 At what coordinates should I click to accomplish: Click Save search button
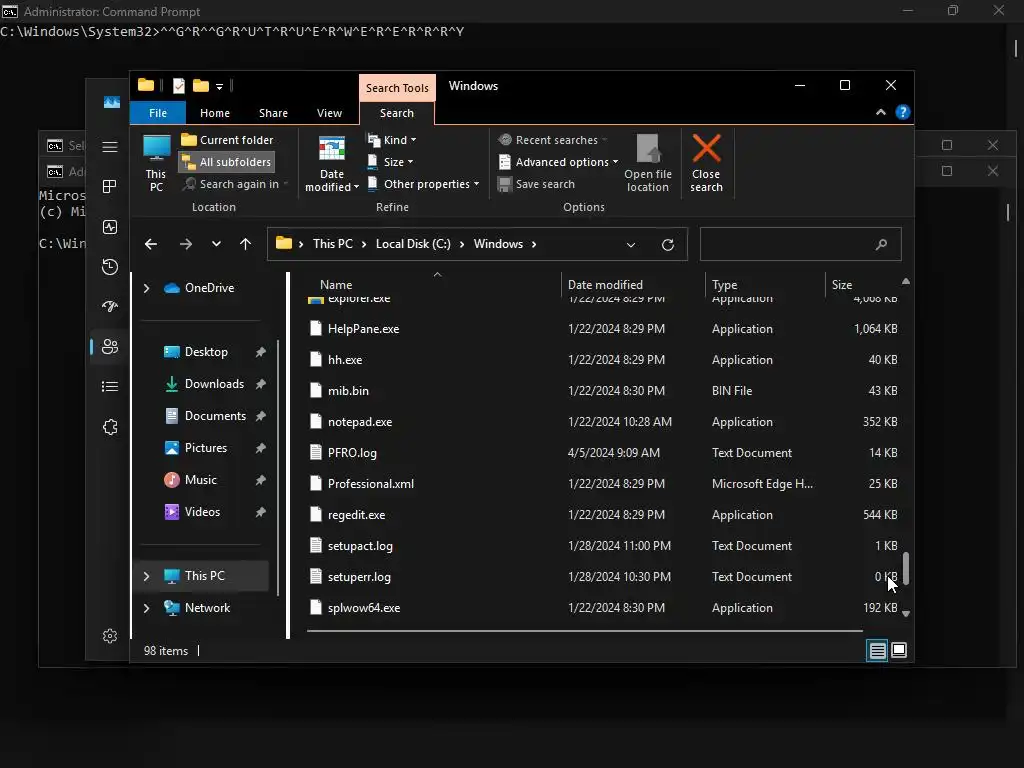tap(537, 184)
